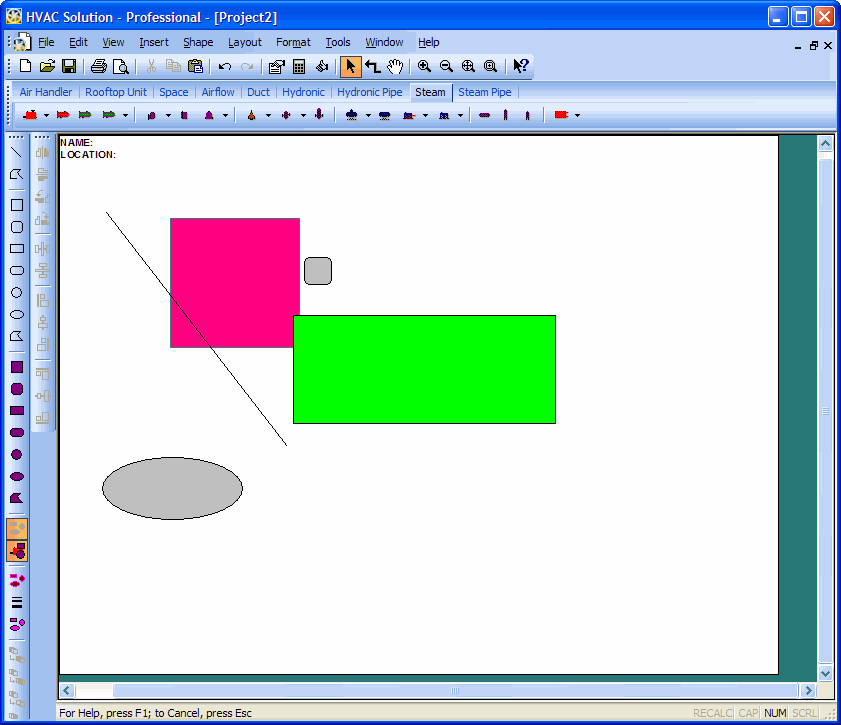Click the red steam boiler icon
The width and height of the screenshot is (841, 725).
[31, 115]
